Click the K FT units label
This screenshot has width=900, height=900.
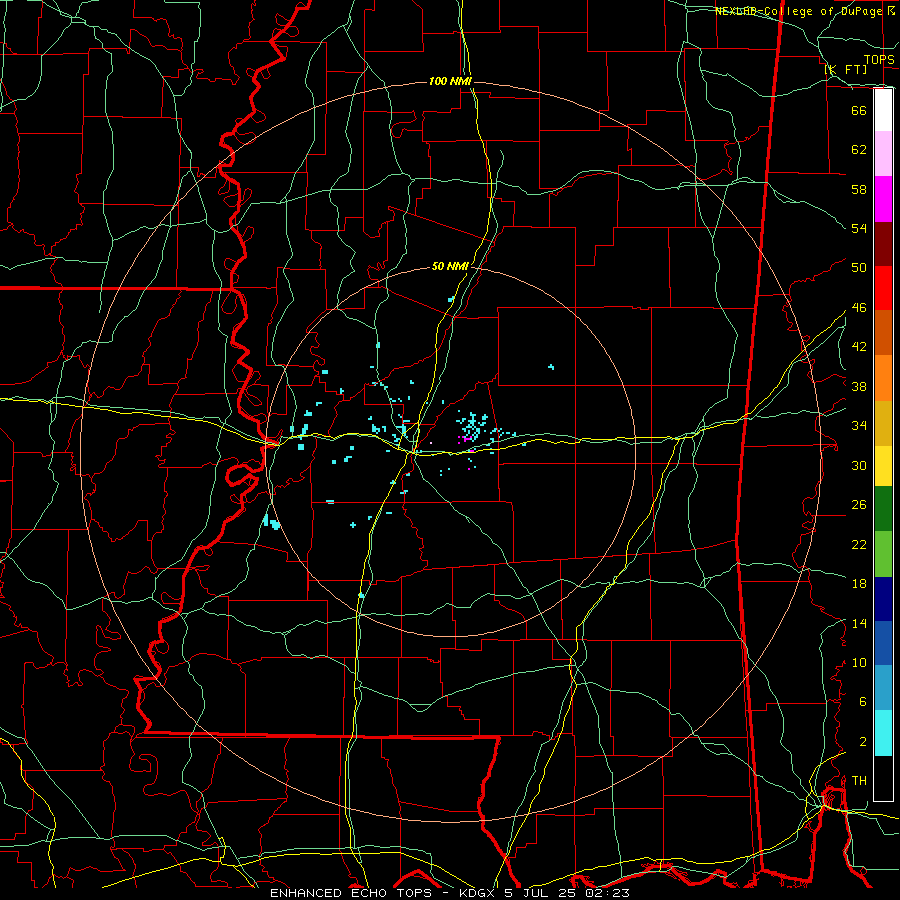845,69
